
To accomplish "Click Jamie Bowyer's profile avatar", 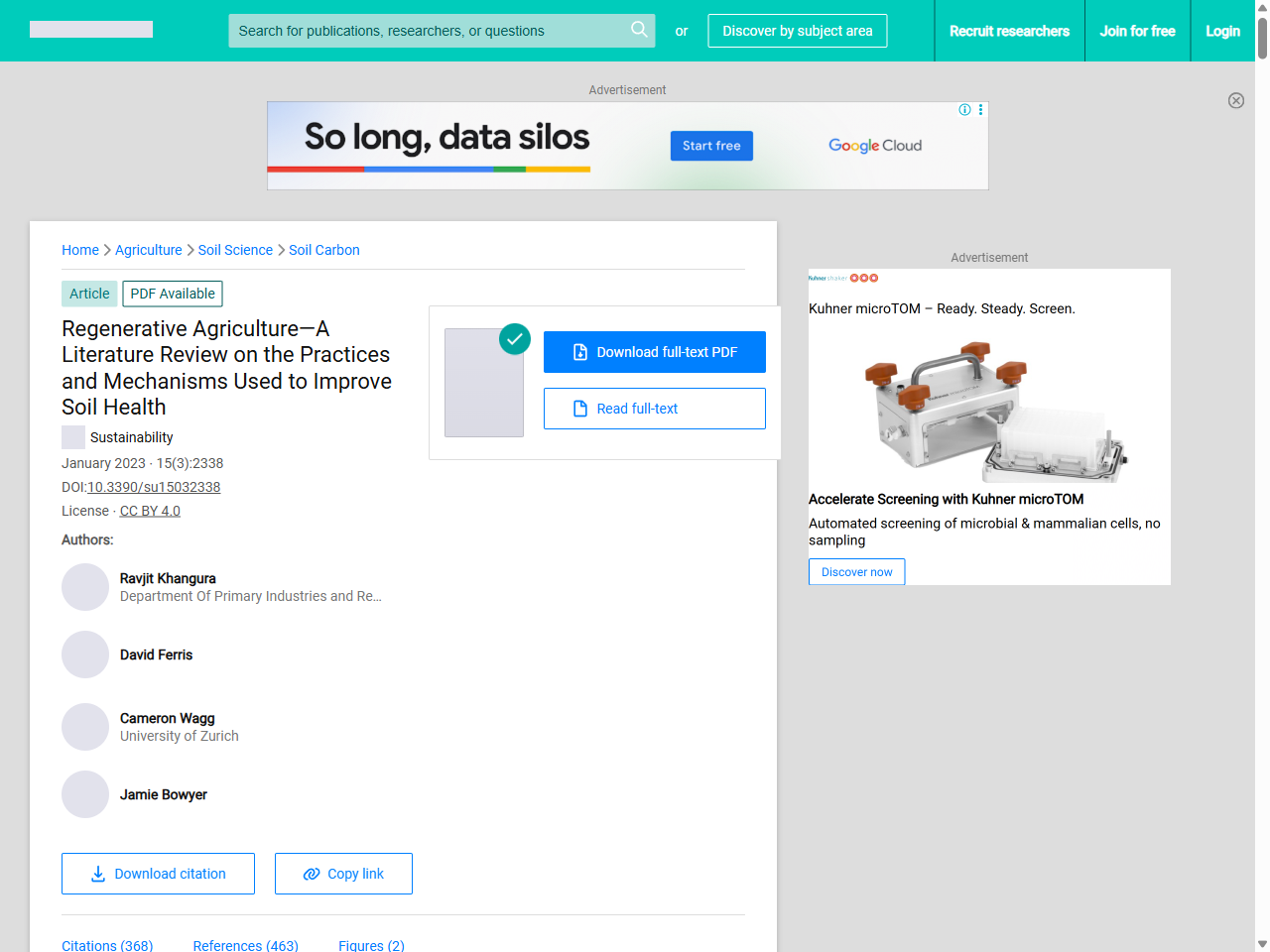I will coord(85,794).
